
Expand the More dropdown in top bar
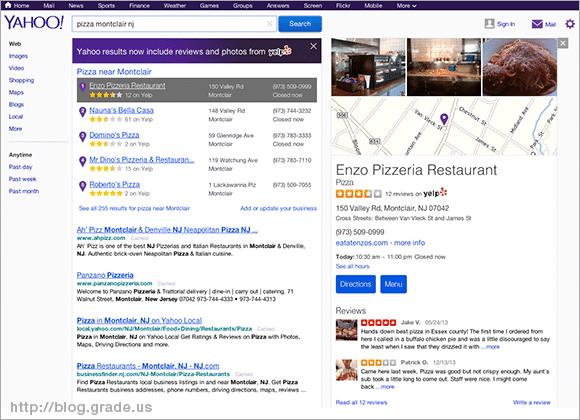pos(407,6)
